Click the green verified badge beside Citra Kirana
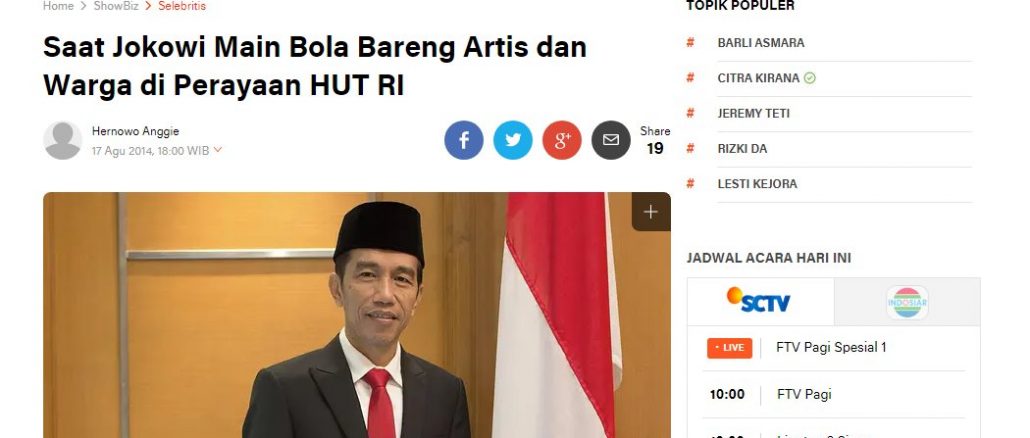Image resolution: width=1030 pixels, height=438 pixels. [810, 78]
